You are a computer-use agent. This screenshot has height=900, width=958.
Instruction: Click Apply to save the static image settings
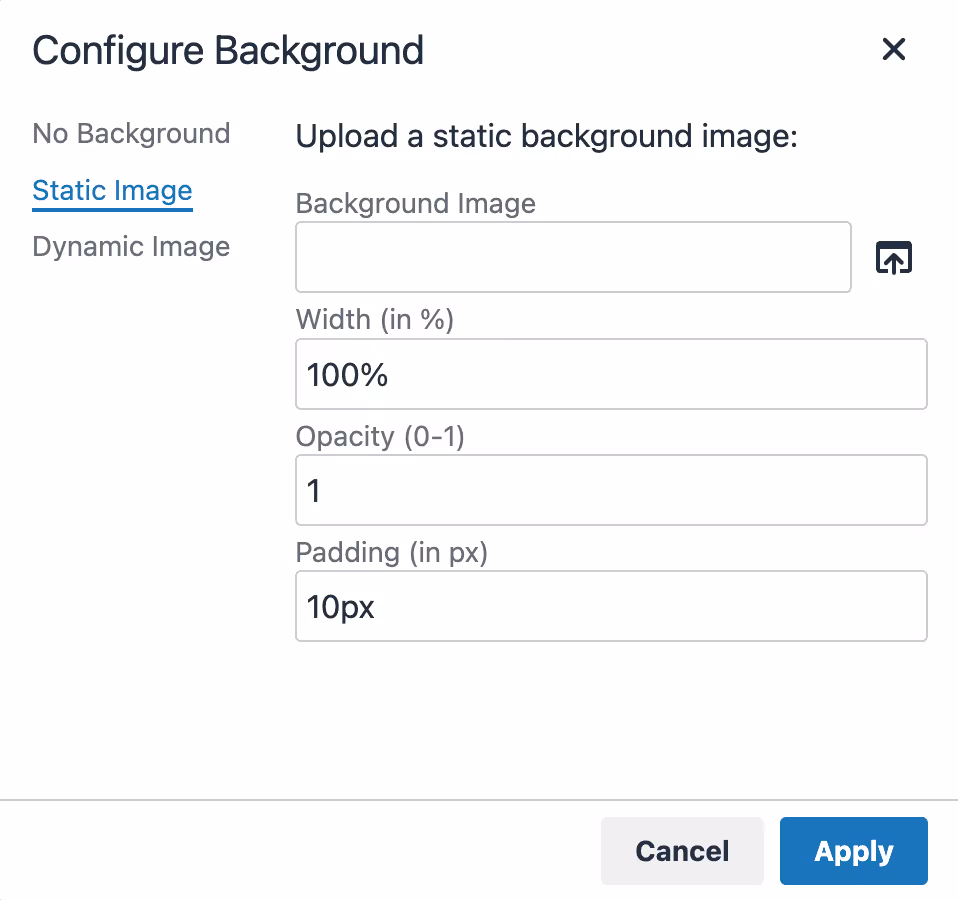853,851
